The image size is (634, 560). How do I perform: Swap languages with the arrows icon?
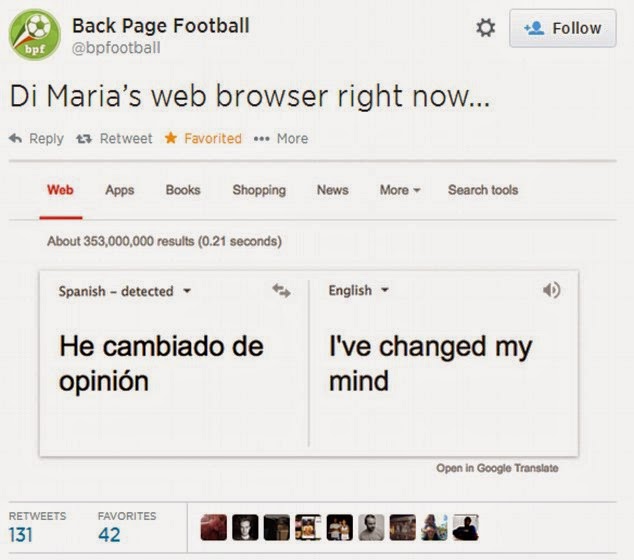[281, 290]
